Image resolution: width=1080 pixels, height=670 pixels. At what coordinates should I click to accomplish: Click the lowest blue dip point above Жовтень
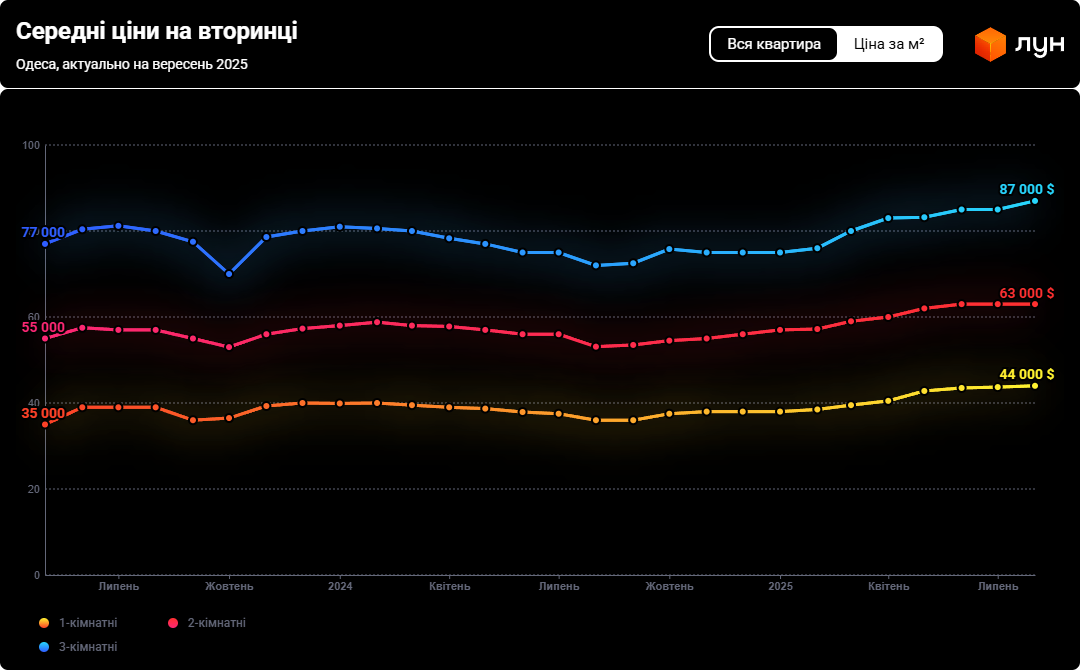coord(229,274)
